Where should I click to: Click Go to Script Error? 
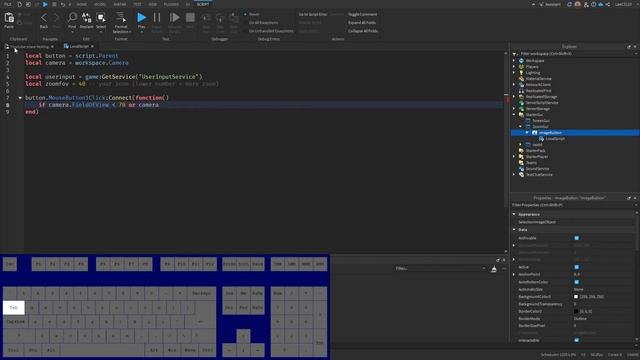(x=313, y=14)
